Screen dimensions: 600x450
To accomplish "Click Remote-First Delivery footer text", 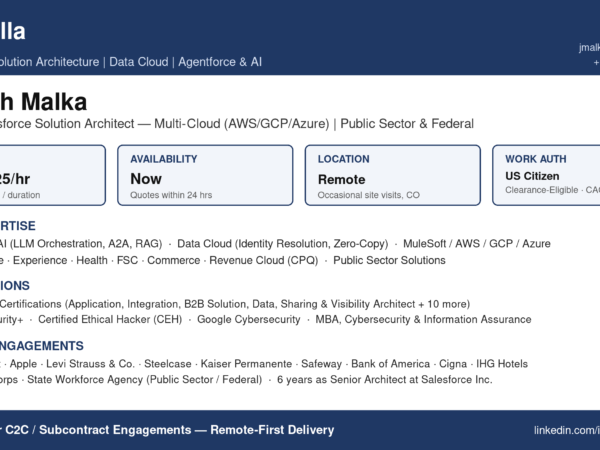I will point(272,430).
